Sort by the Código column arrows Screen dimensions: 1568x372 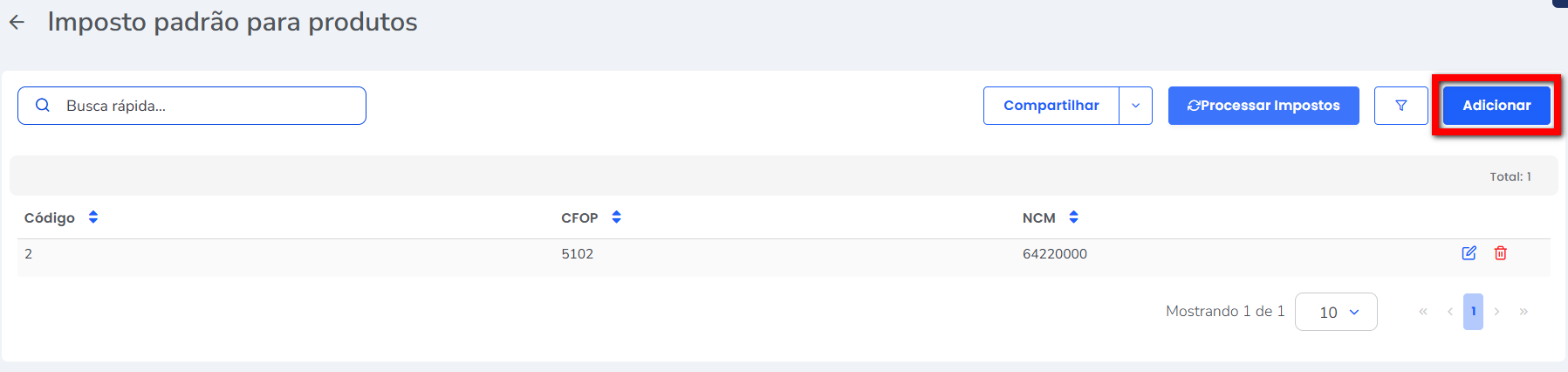(93, 217)
